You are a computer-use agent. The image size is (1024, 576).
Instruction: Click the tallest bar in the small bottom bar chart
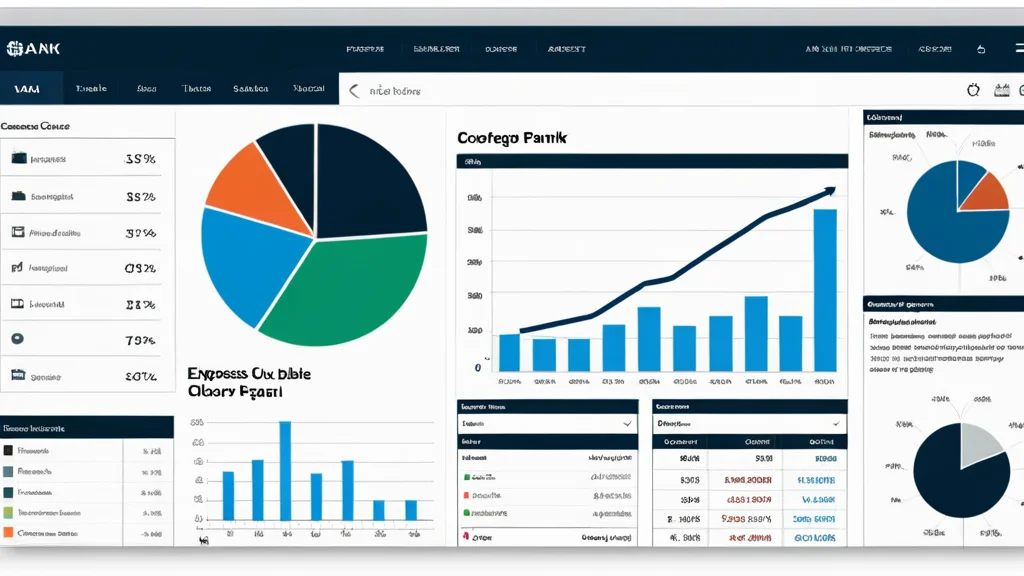coord(285,471)
